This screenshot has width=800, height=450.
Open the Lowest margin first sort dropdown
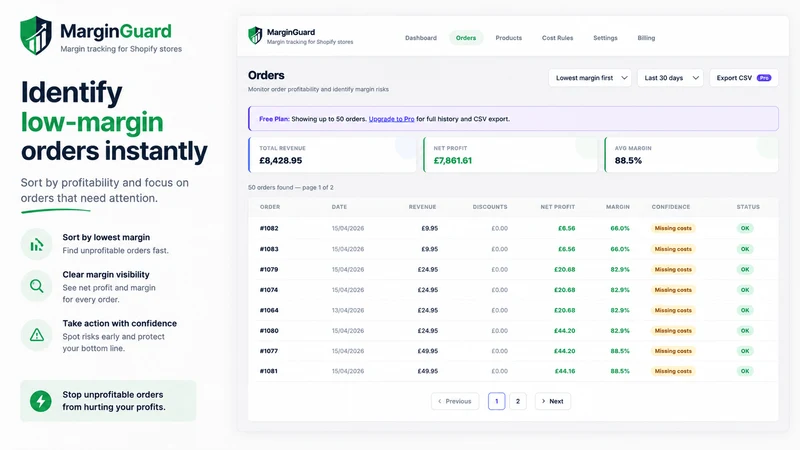590,78
